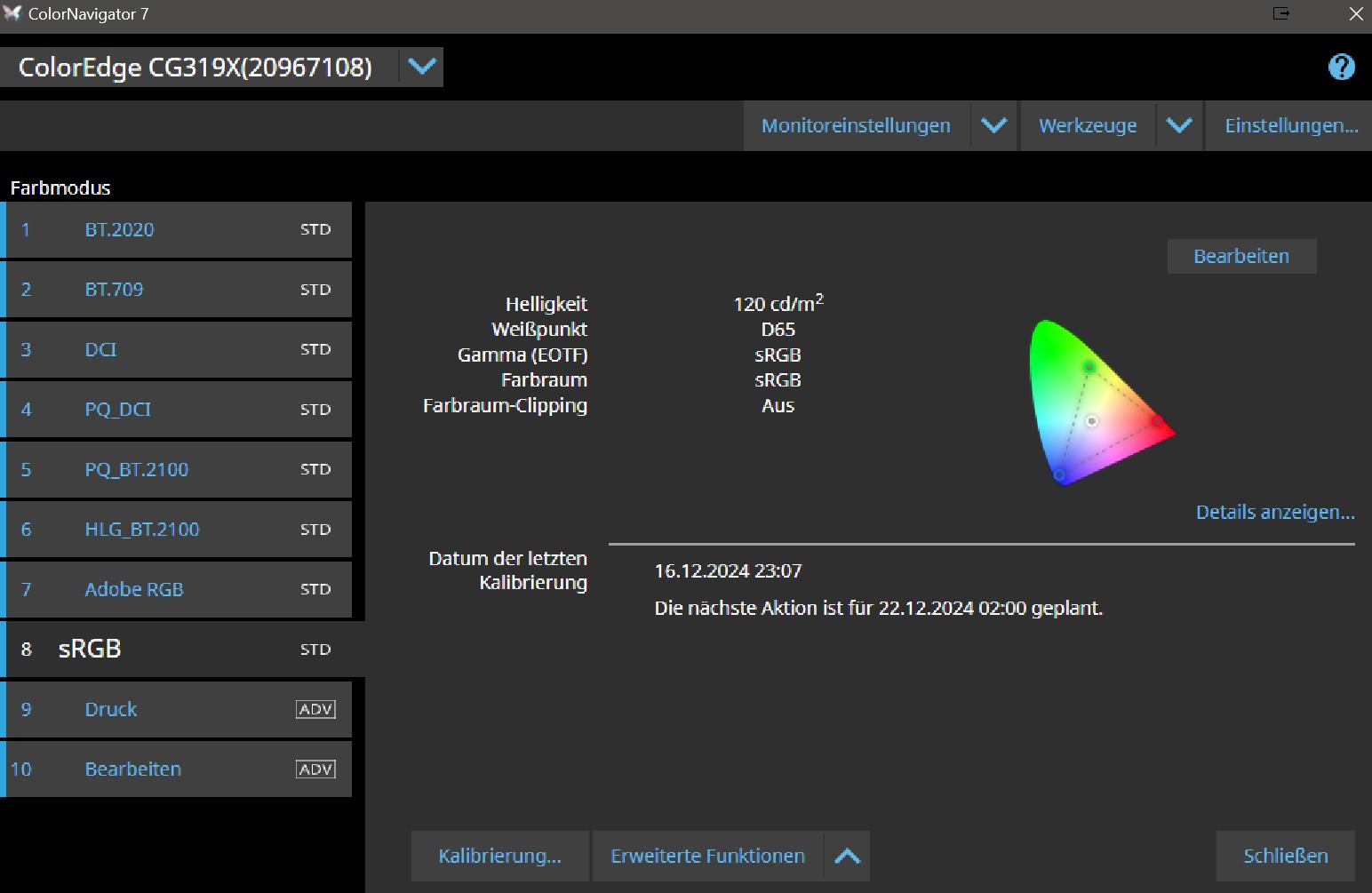
Task: Click the Farbraum-Clipping value Aus
Action: click(x=778, y=406)
